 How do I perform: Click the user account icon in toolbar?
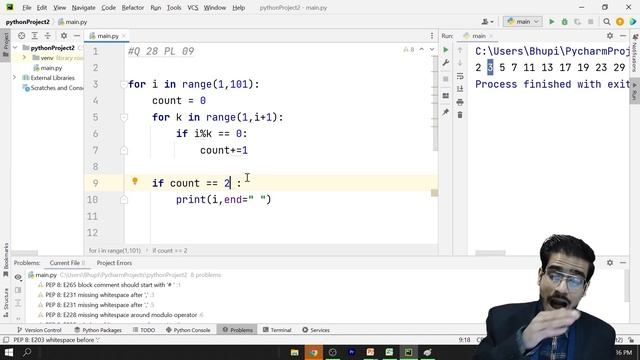pyautogui.click(x=487, y=22)
